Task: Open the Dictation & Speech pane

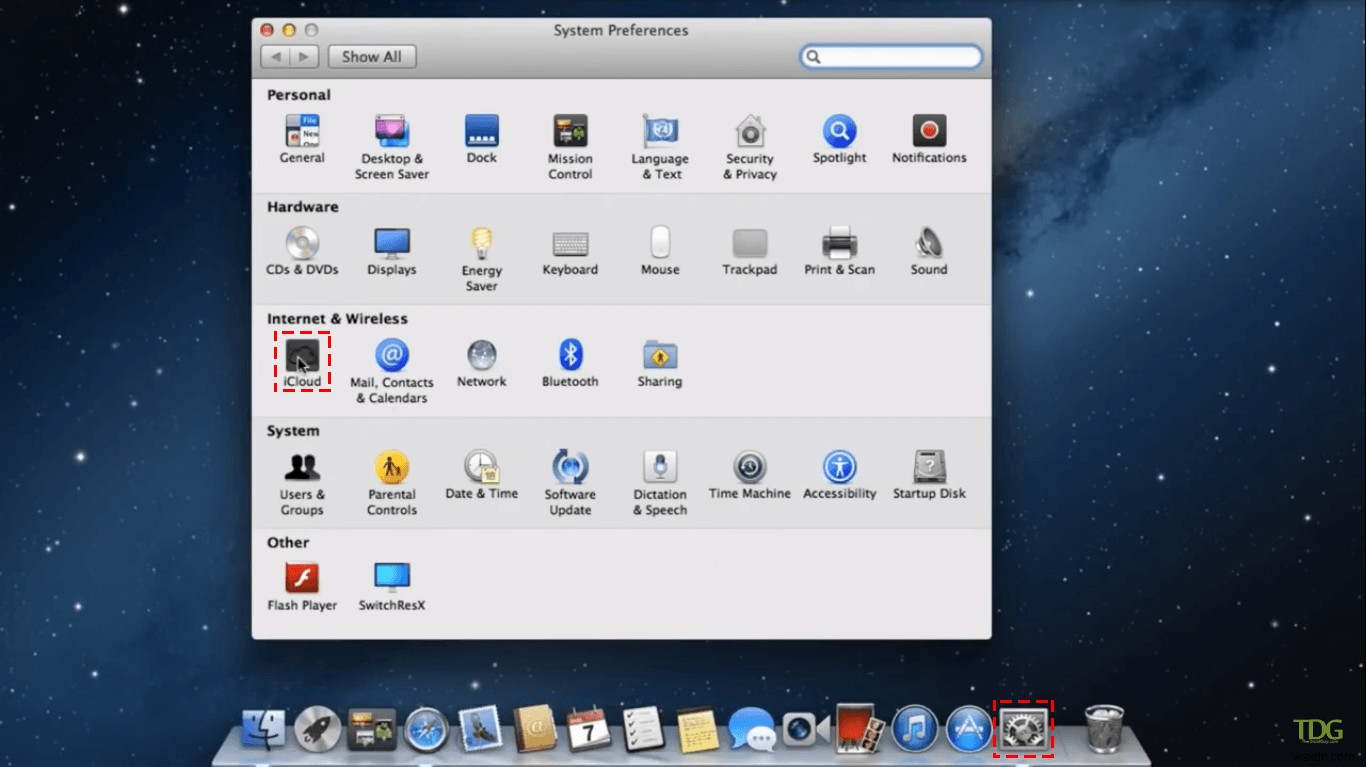Action: click(659, 466)
